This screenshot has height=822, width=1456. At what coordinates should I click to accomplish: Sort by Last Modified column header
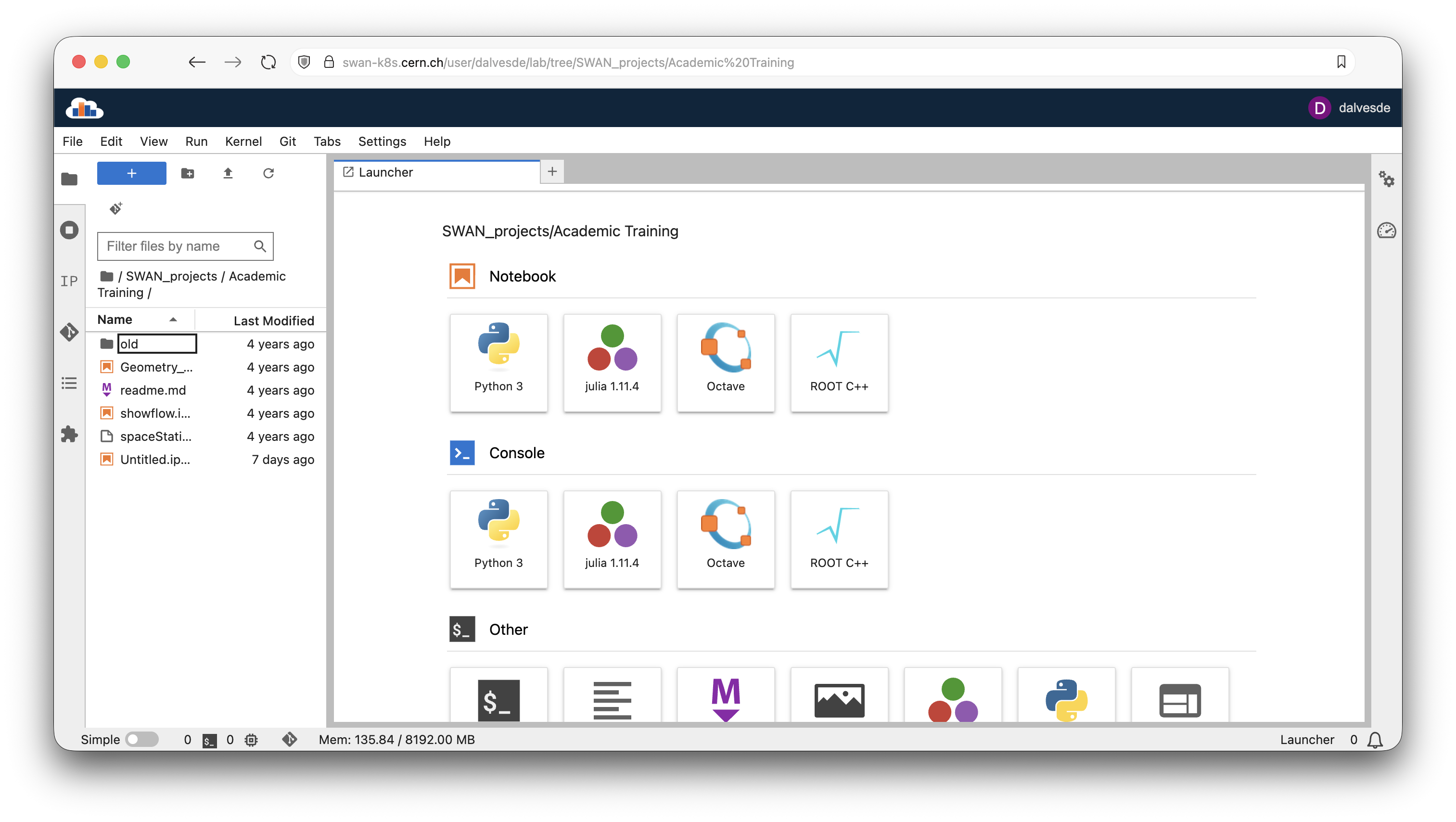274,321
